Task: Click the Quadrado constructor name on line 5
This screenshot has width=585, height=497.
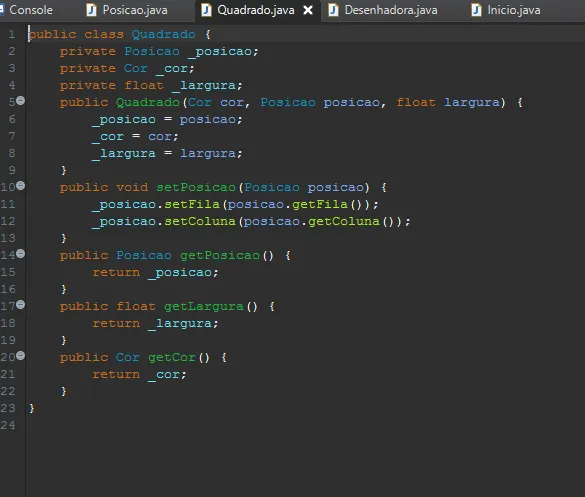Action: pos(148,102)
